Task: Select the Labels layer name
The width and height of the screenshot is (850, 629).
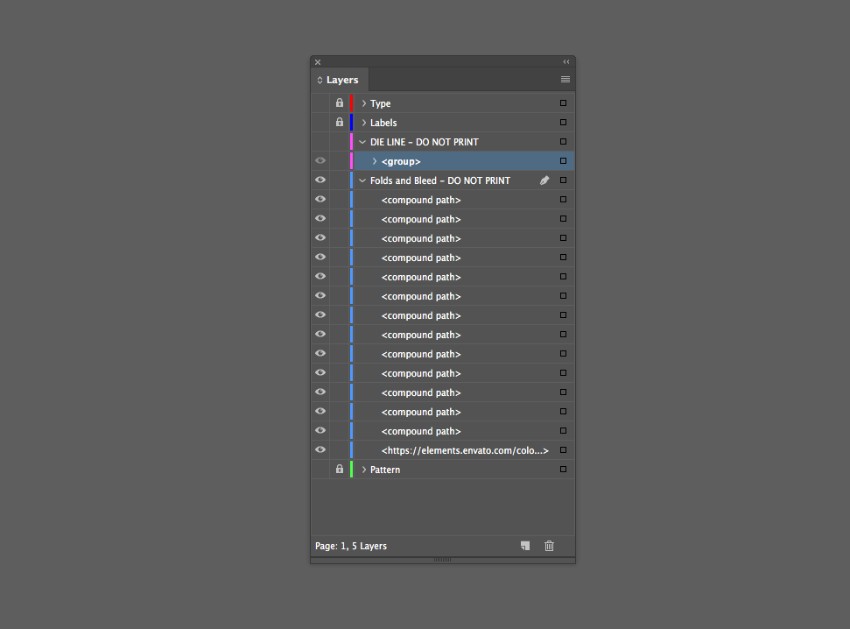Action: pos(383,123)
